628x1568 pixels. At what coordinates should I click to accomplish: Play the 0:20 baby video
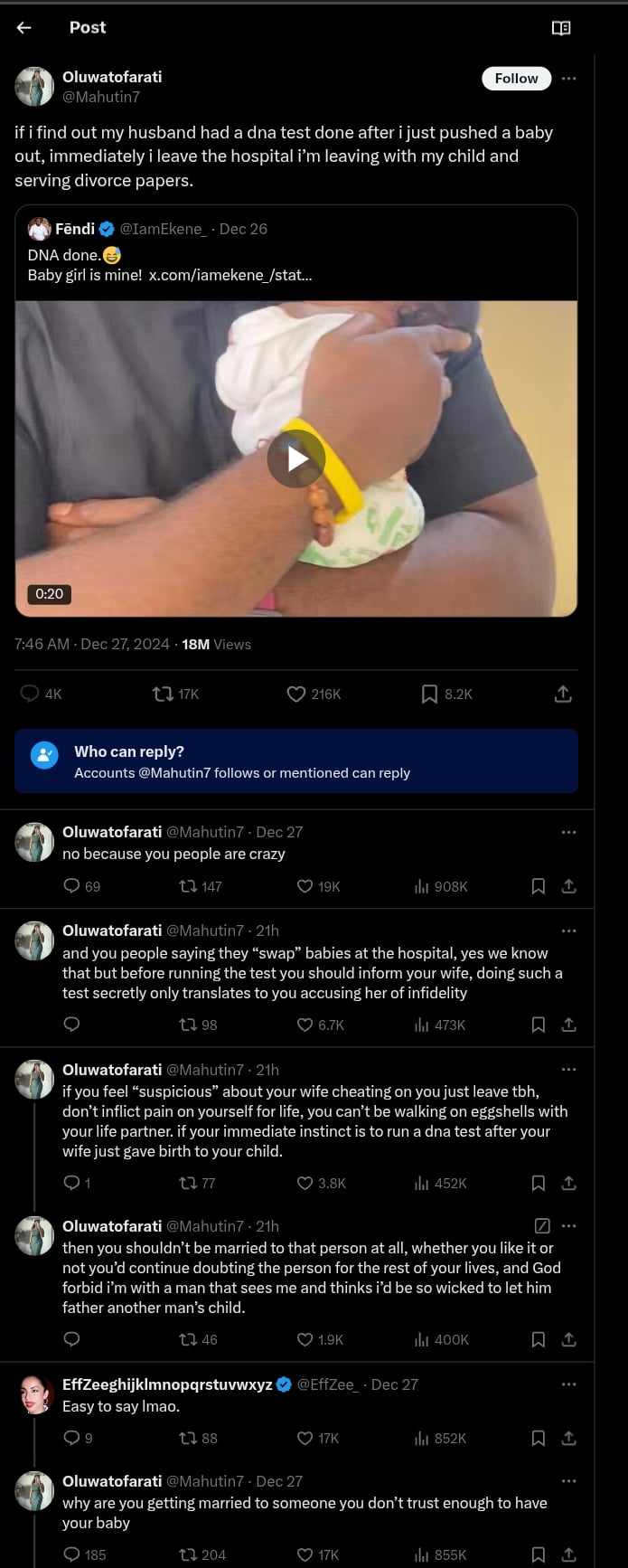pos(295,458)
